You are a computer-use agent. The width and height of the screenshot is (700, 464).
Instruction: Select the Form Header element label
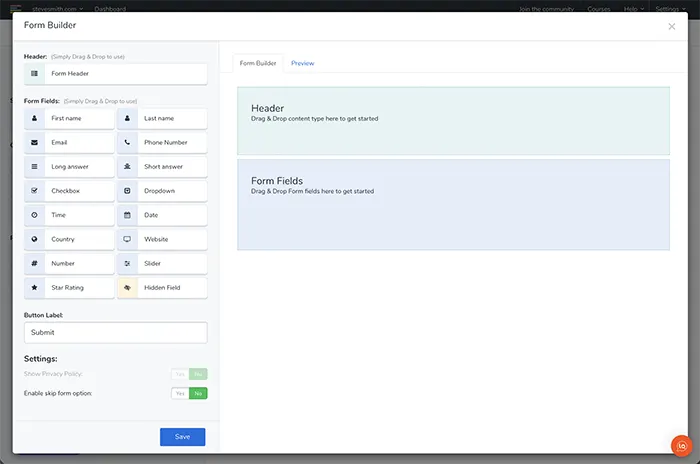click(70, 74)
